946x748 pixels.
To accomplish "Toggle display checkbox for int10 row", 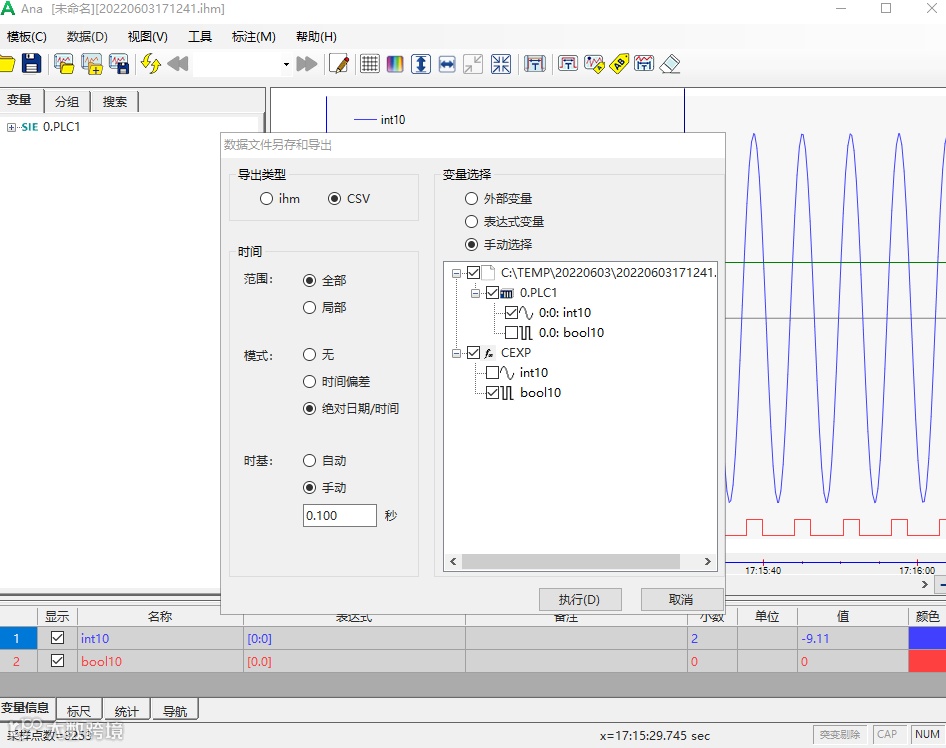I will (x=57, y=638).
